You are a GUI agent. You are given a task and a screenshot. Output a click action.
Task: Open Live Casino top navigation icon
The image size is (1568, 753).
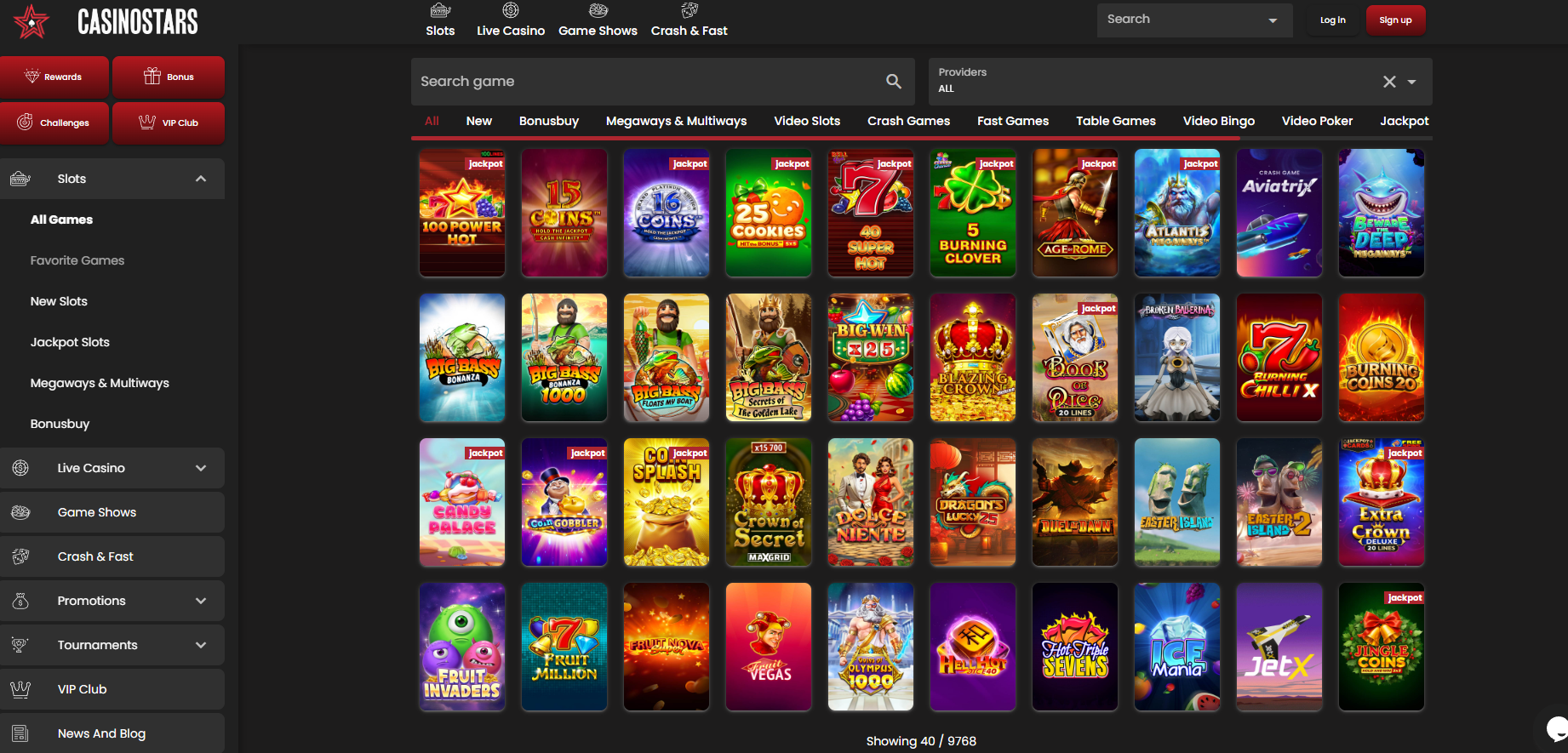point(511,10)
